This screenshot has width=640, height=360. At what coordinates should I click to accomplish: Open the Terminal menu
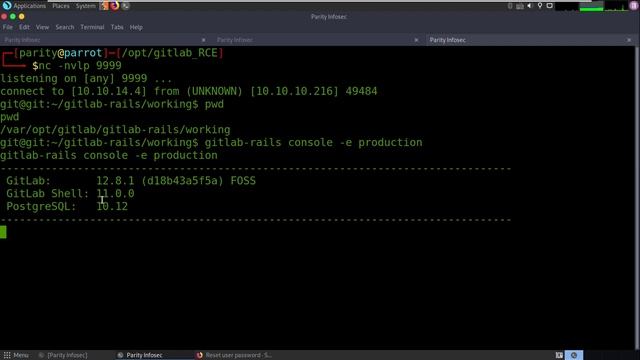(x=92, y=27)
